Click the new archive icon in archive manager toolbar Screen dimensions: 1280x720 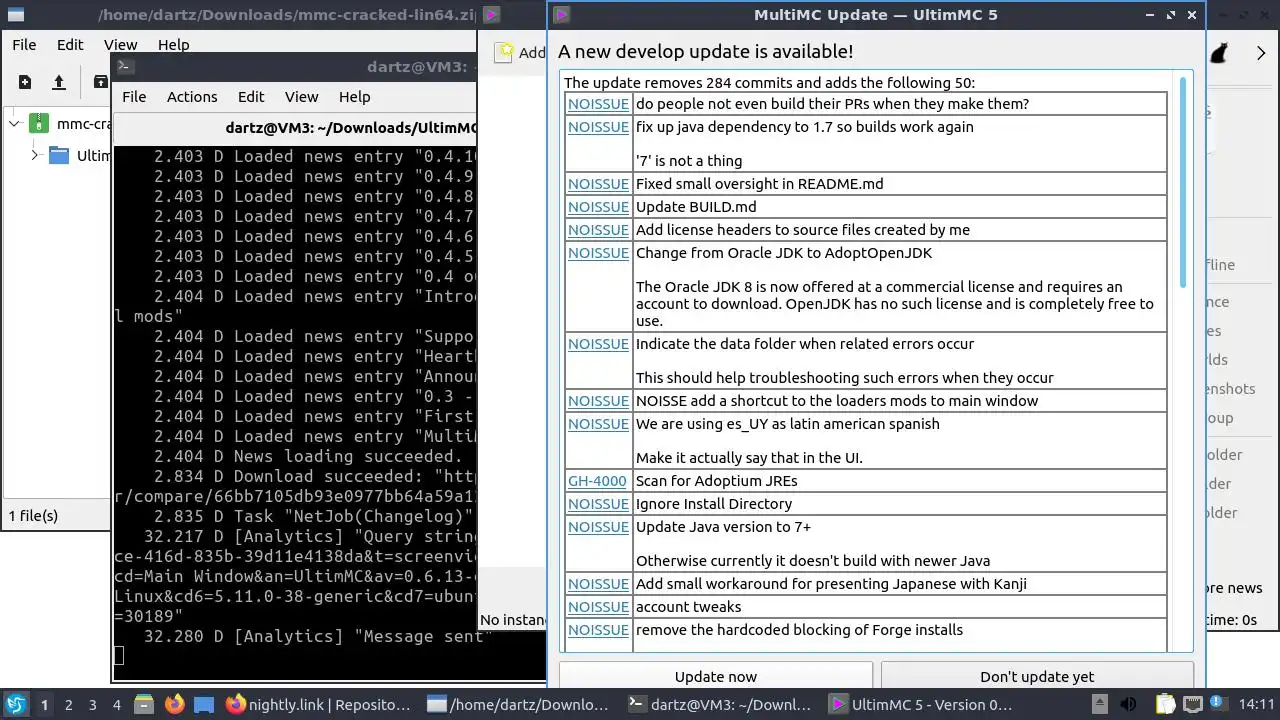(x=25, y=82)
